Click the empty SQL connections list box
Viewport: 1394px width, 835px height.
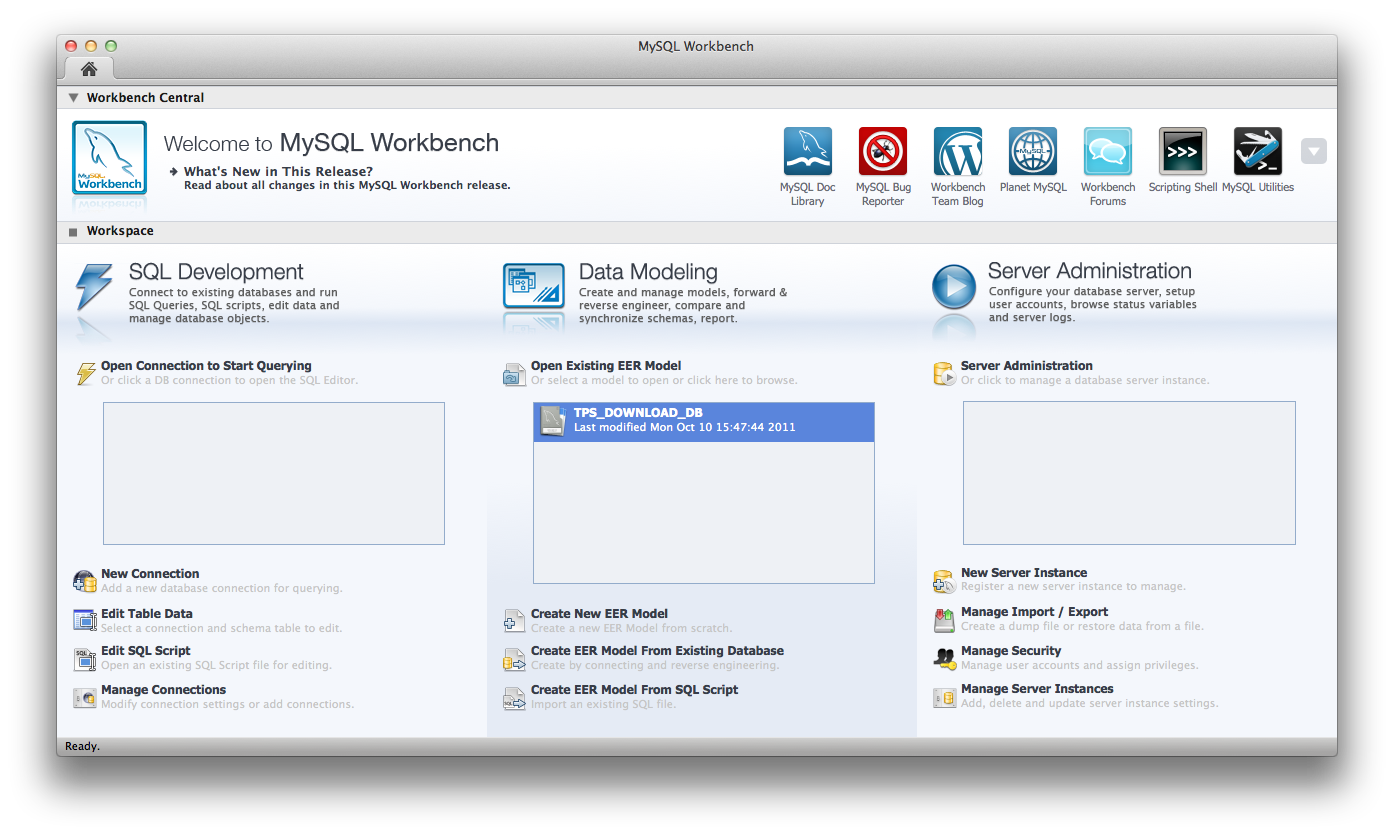274,473
